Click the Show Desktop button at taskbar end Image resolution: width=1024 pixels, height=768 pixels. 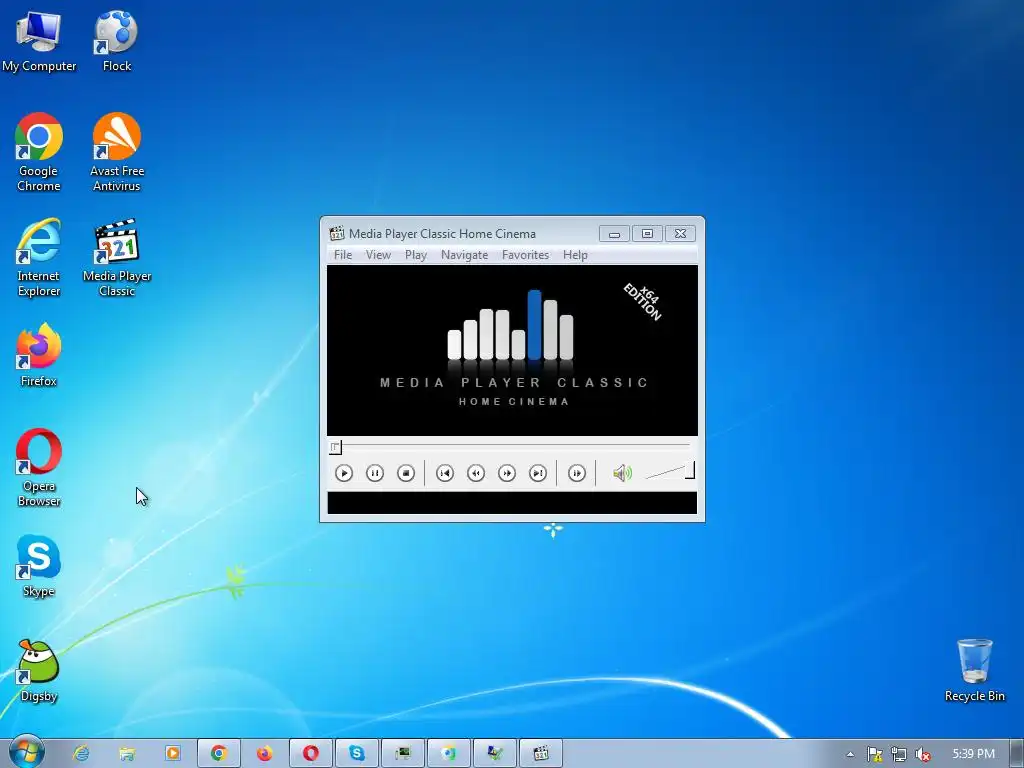(x=1017, y=754)
